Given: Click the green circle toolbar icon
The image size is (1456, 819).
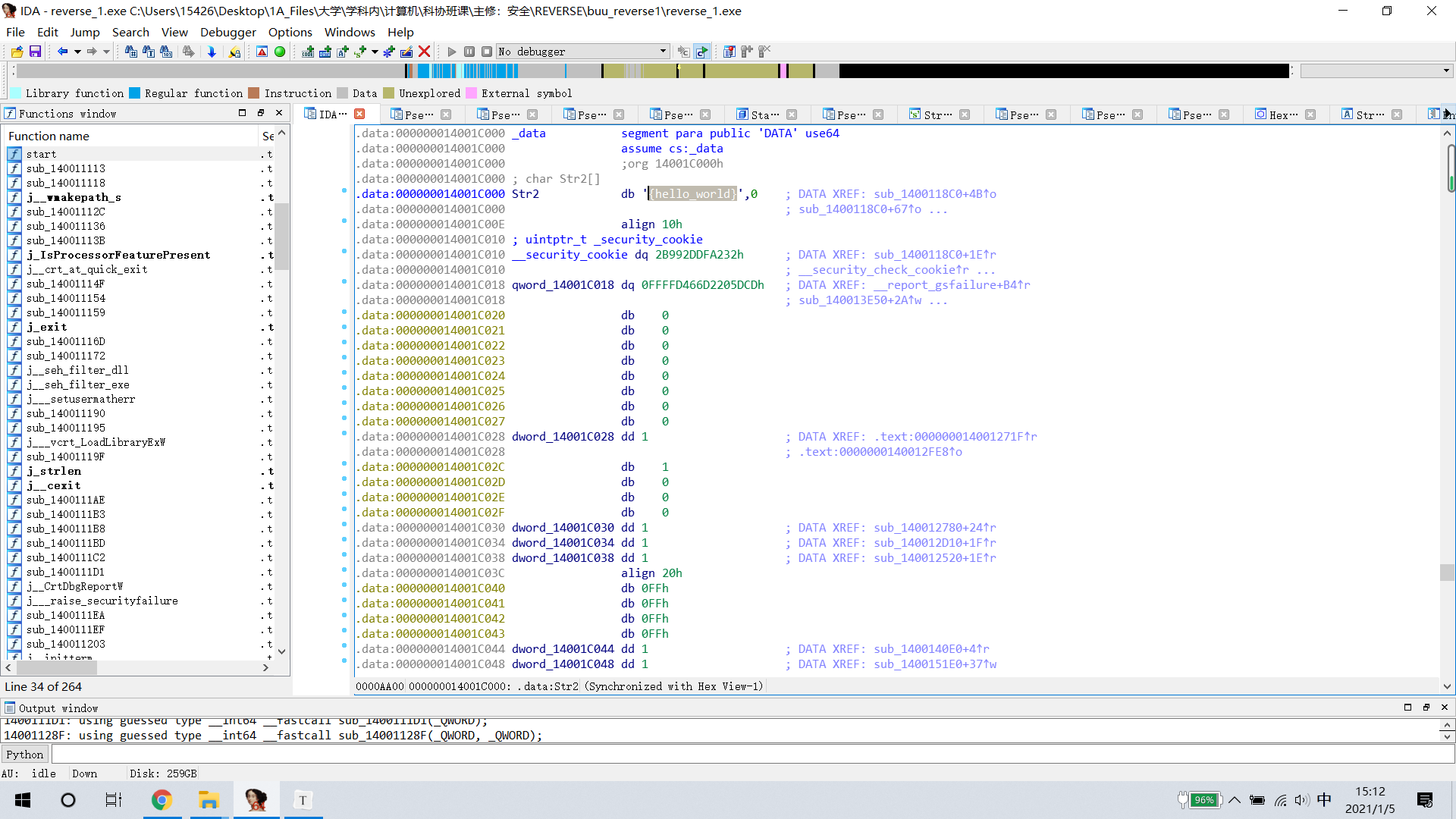Looking at the screenshot, I should pyautogui.click(x=280, y=52).
